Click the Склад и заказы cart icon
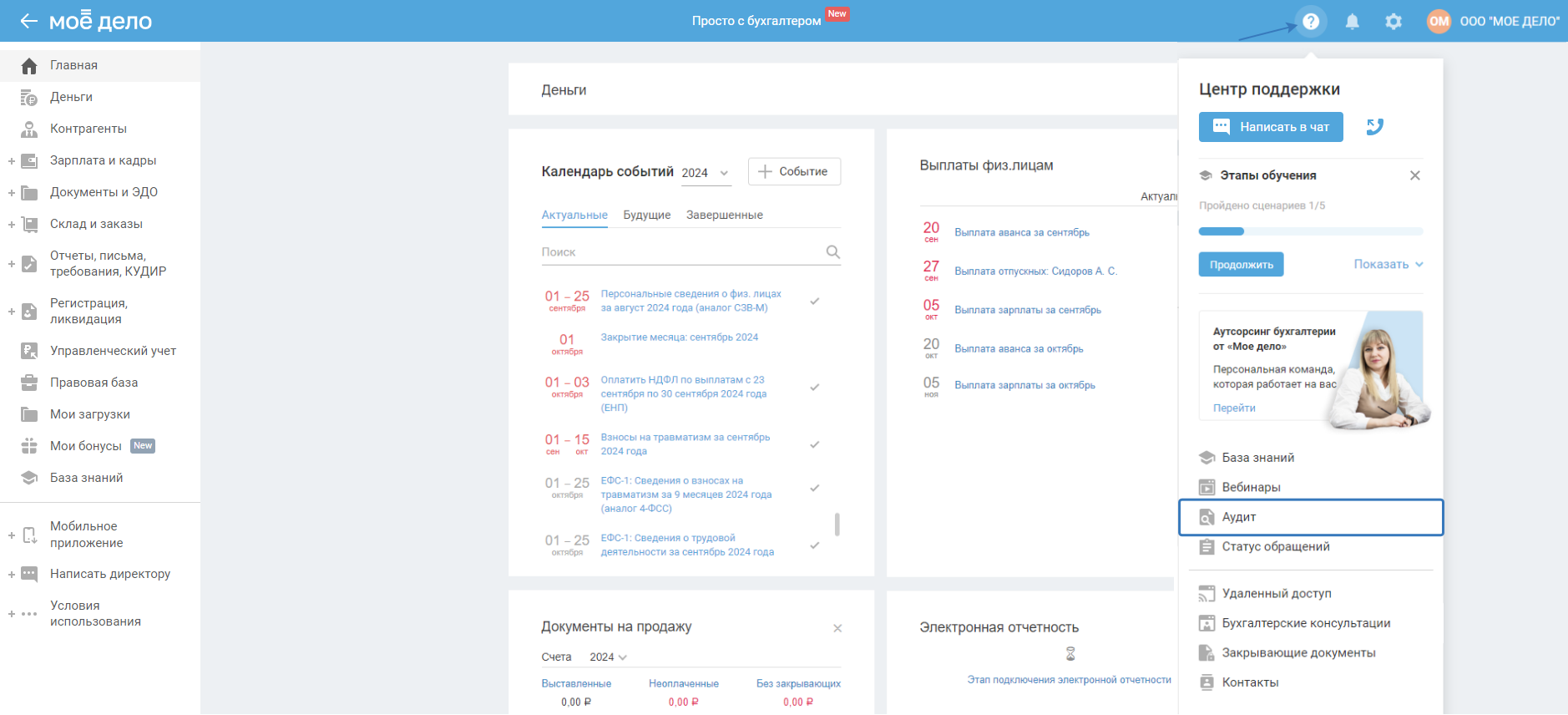Image resolution: width=1568 pixels, height=715 pixels. [x=29, y=224]
